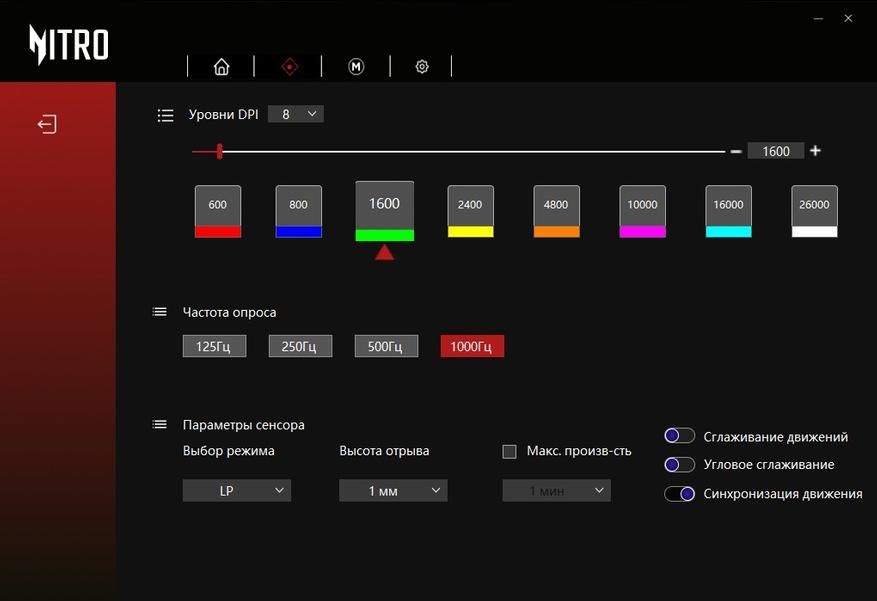Click yellow color swatch under 2400

coord(470,232)
